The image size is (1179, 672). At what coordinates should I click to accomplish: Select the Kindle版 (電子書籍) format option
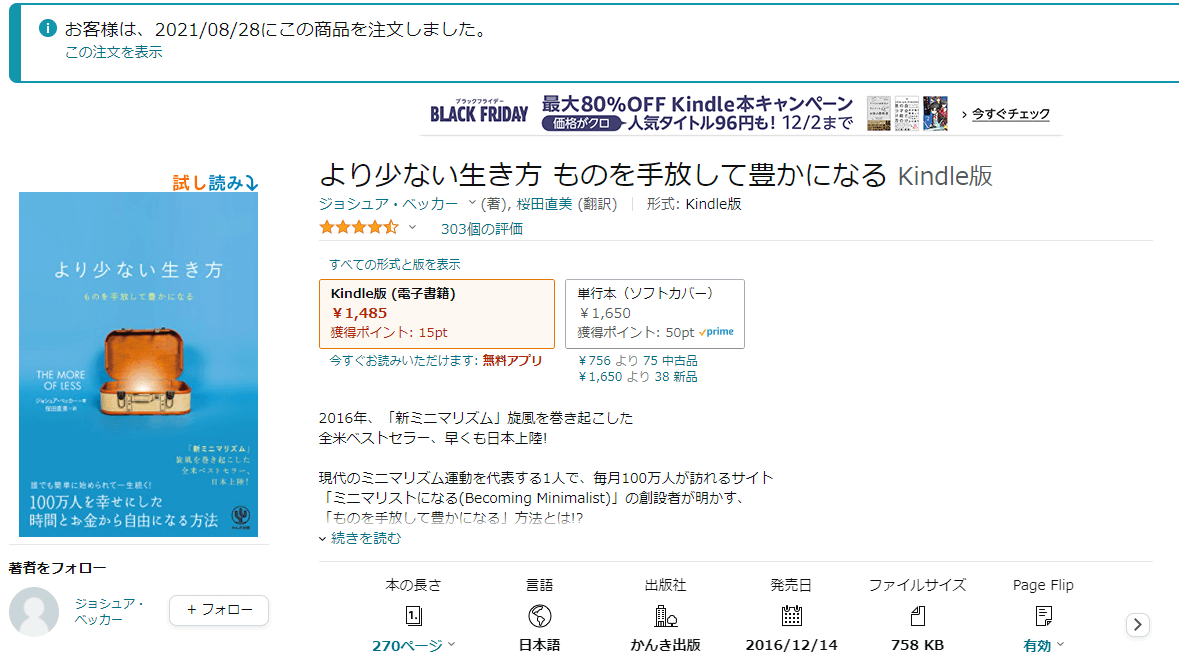437,313
